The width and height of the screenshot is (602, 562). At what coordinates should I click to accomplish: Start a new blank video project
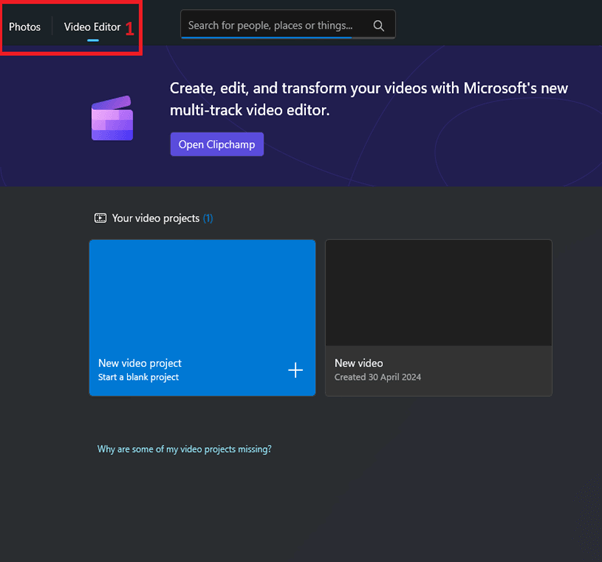[x=202, y=318]
